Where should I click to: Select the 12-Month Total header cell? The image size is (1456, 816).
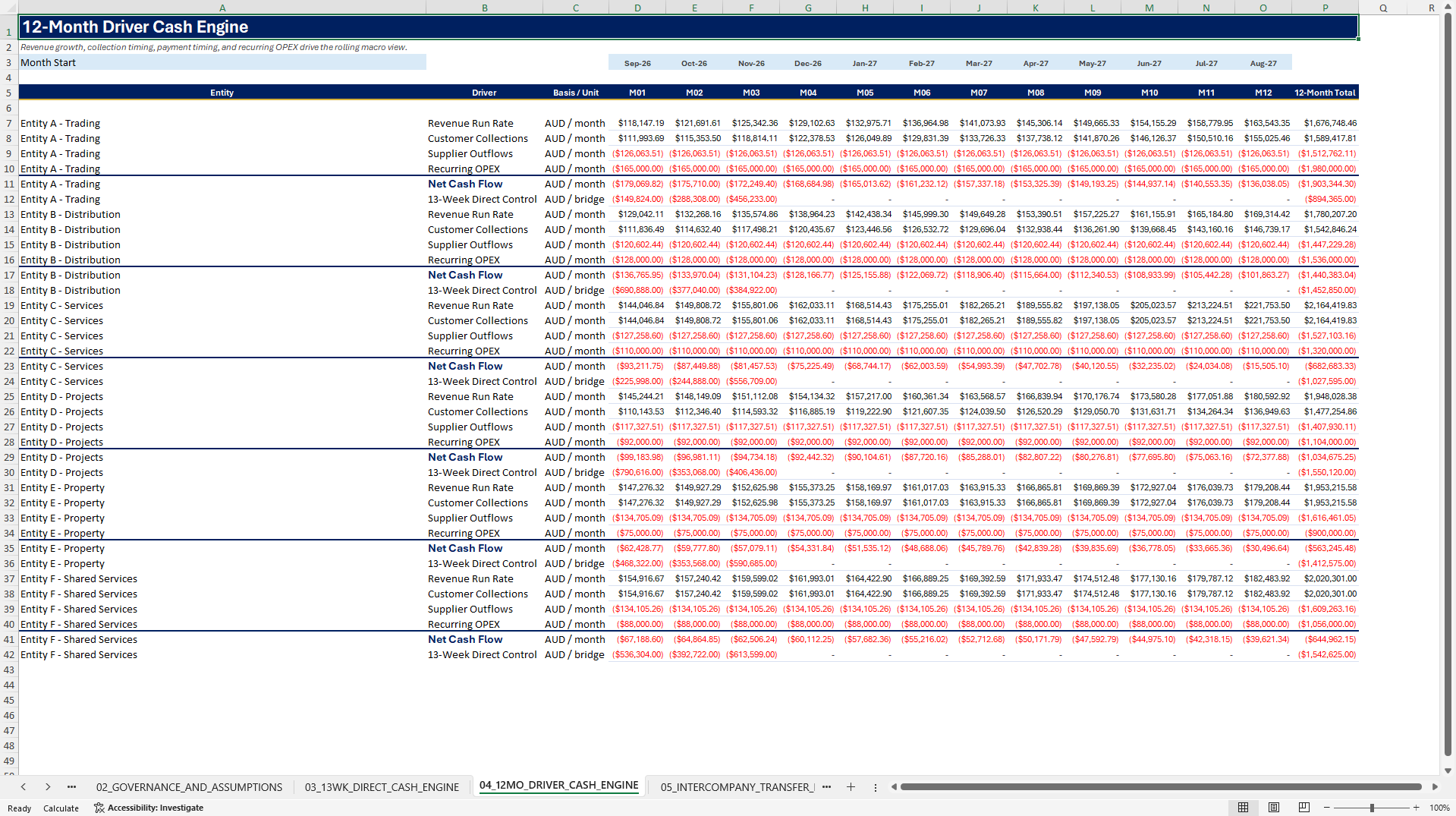tap(1325, 93)
